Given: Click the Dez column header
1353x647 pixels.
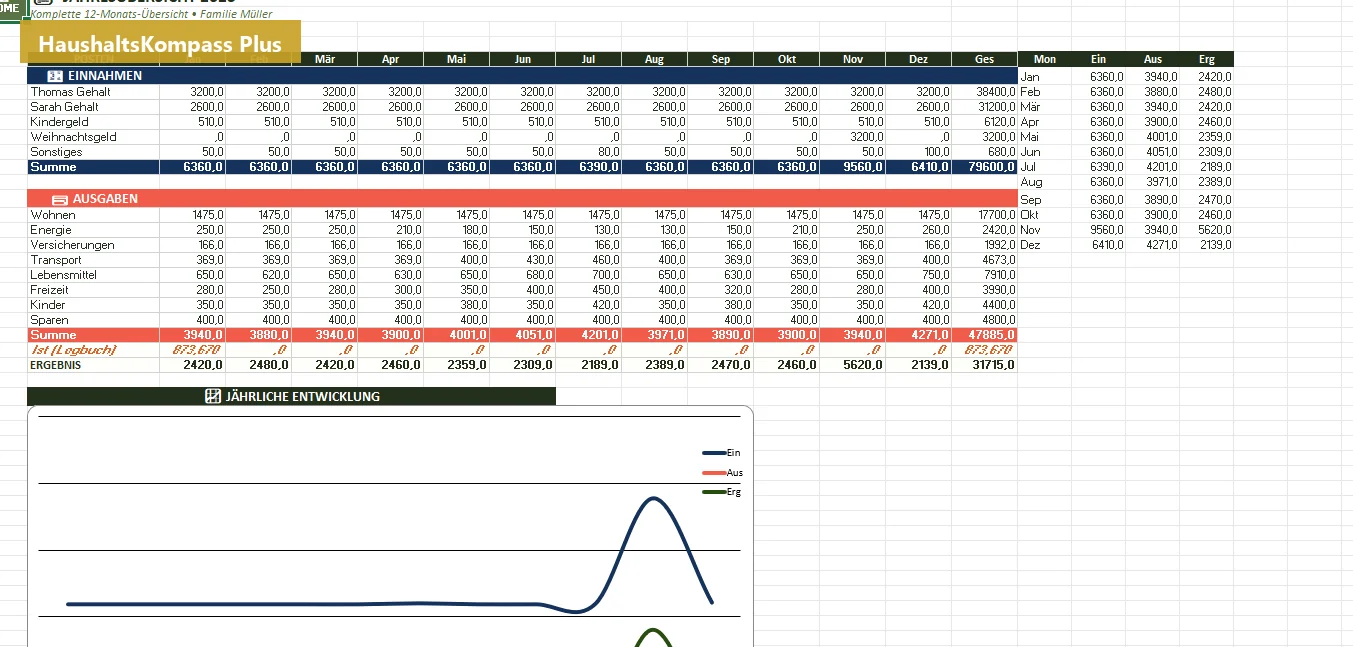Looking at the screenshot, I should coord(918,59).
